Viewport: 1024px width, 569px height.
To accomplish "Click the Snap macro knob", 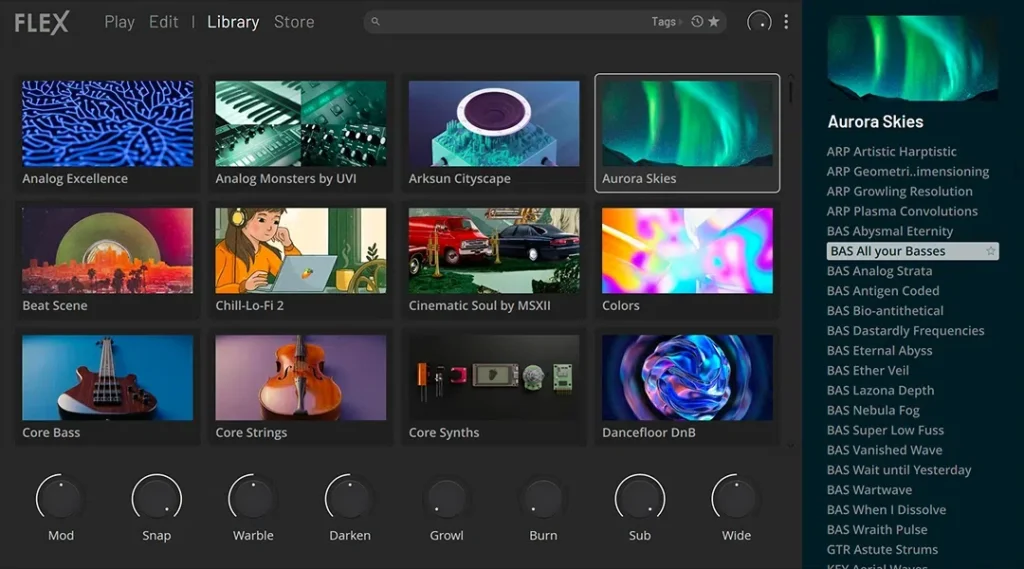I will (157, 498).
